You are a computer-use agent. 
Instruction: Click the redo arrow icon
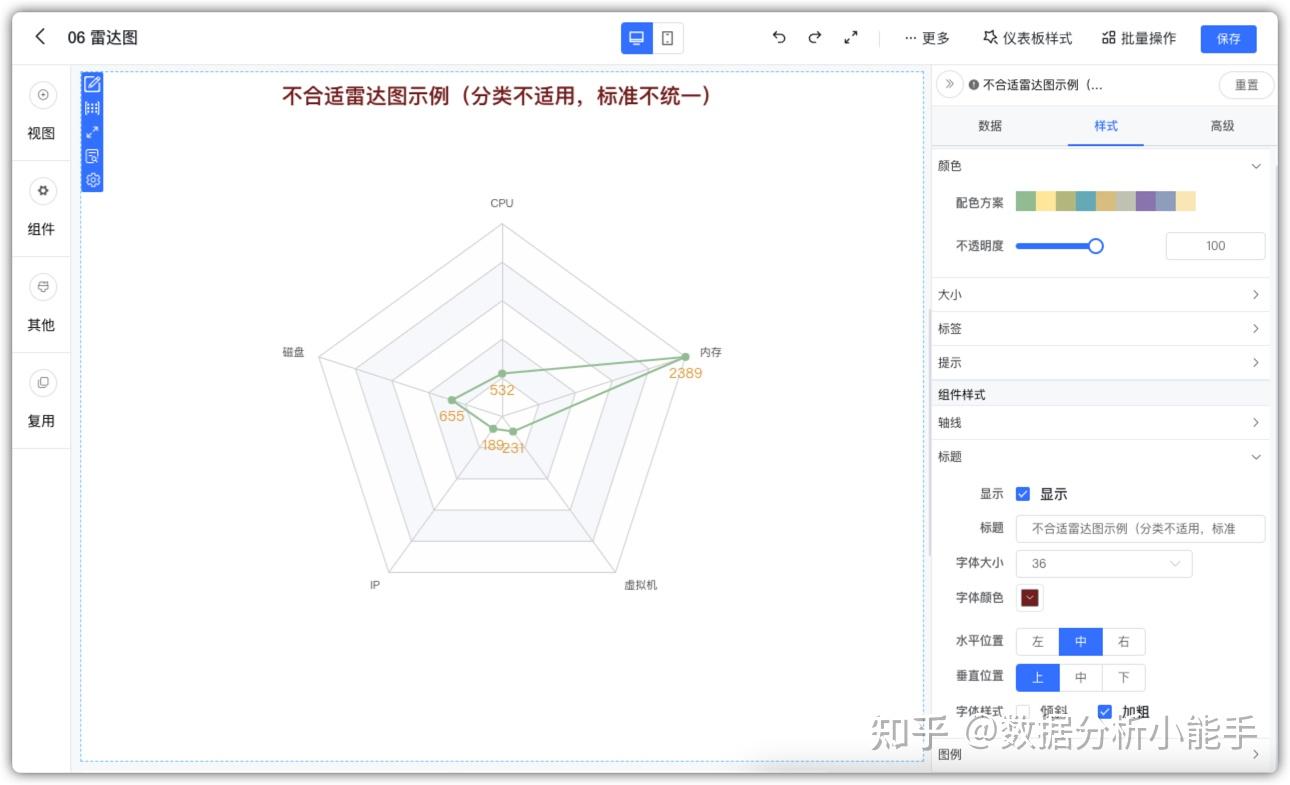[x=815, y=38]
